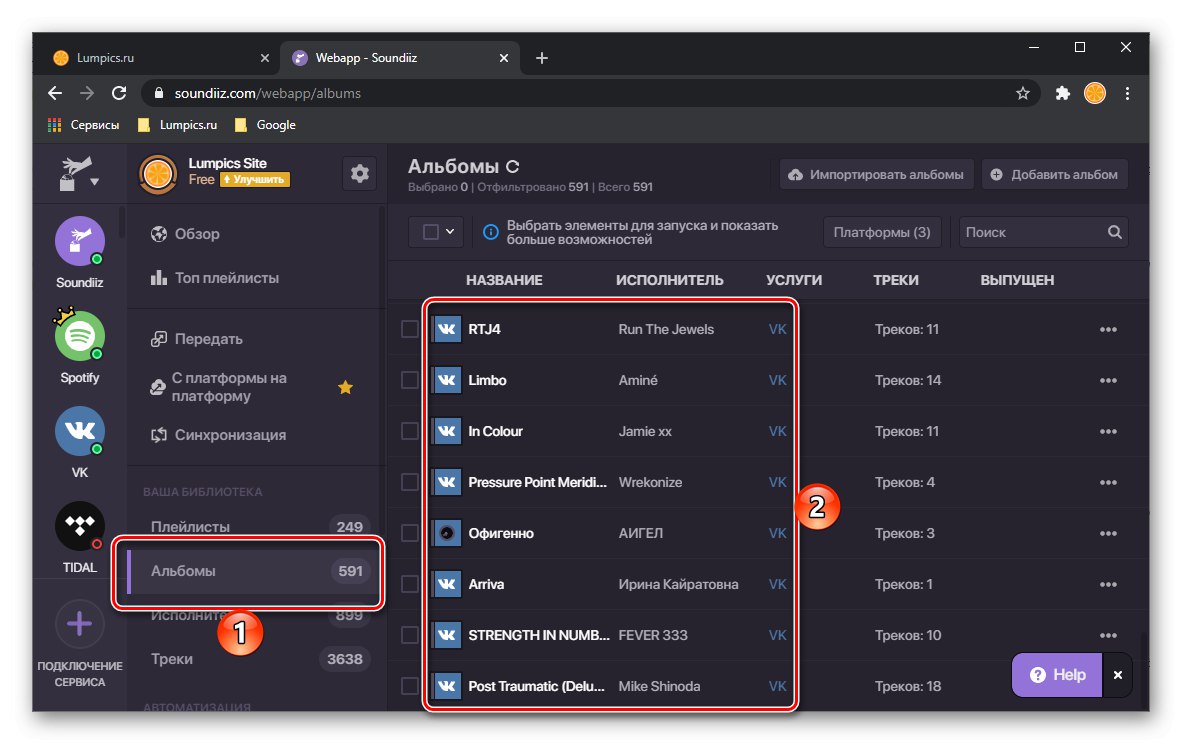Click the search magnifier icon

tap(1115, 232)
